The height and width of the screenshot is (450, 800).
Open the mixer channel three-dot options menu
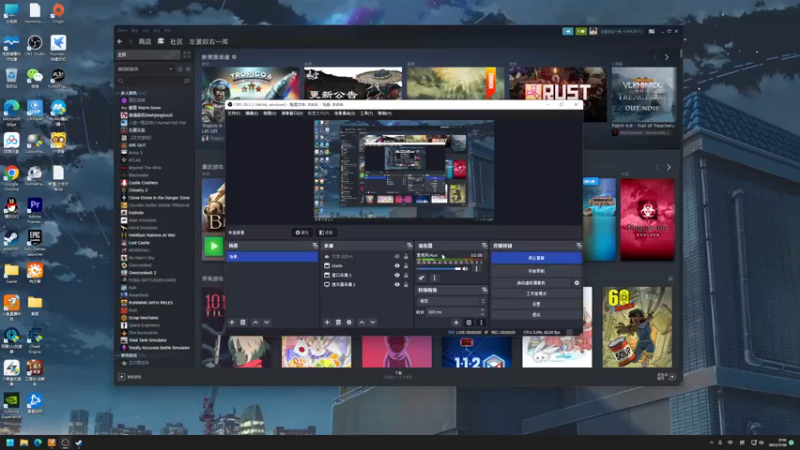point(477,268)
